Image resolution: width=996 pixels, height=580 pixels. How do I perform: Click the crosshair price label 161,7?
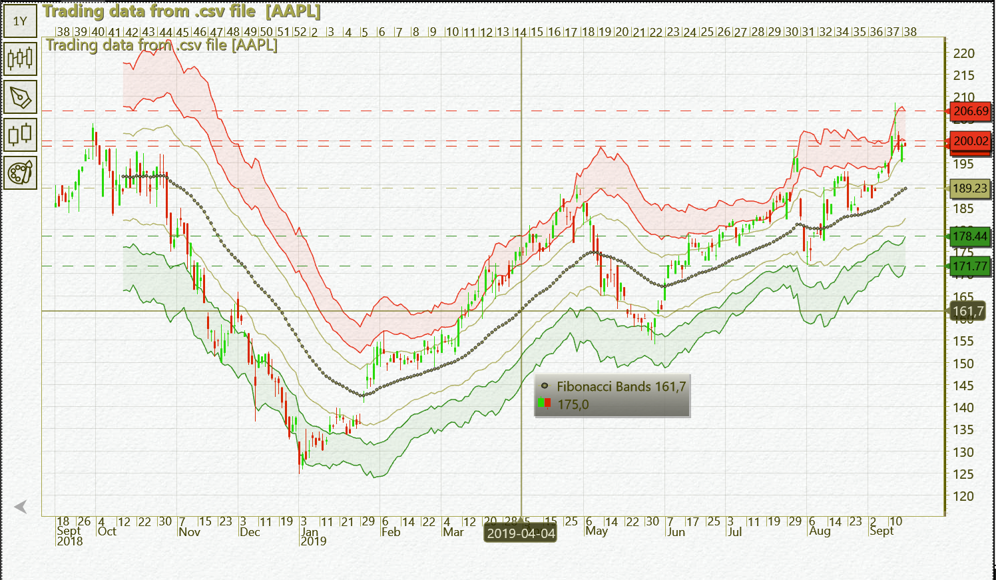(x=968, y=311)
